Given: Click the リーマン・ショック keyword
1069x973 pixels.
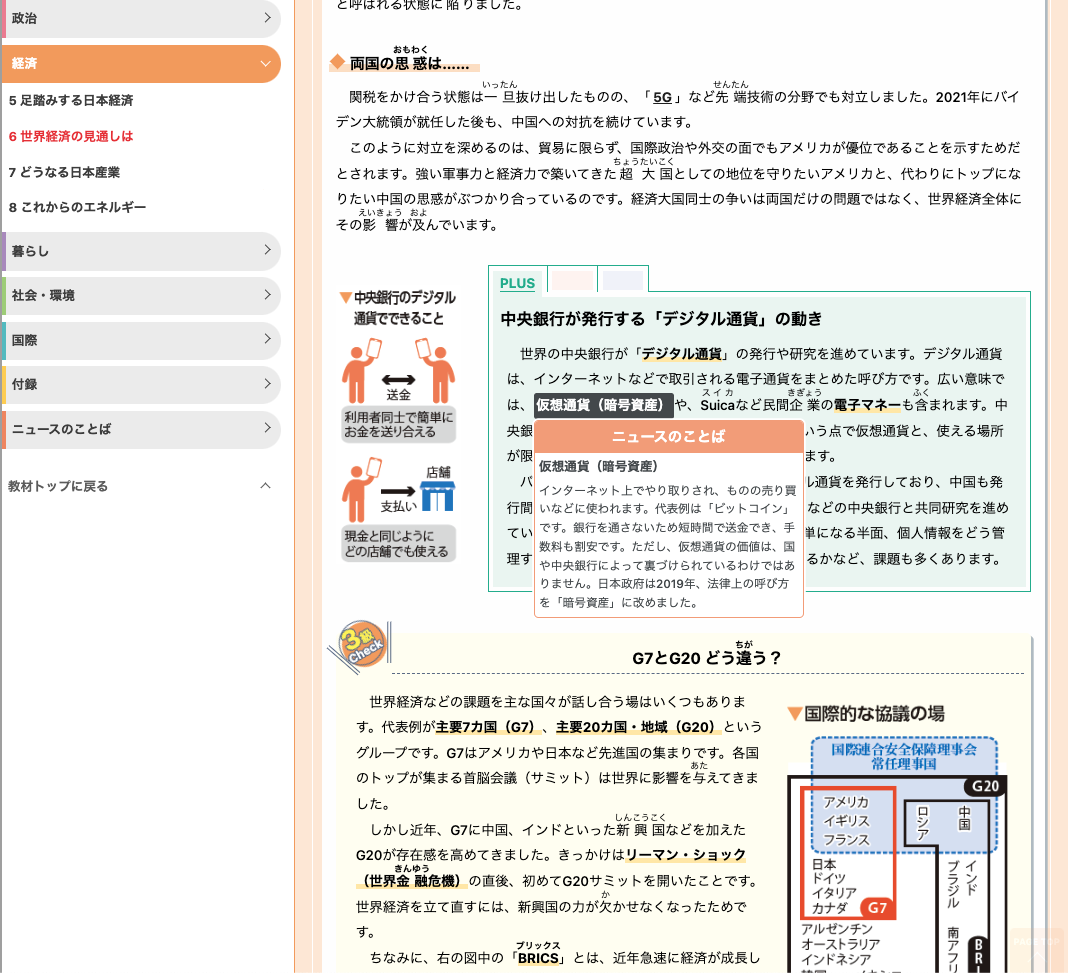Looking at the screenshot, I should coord(686,855).
